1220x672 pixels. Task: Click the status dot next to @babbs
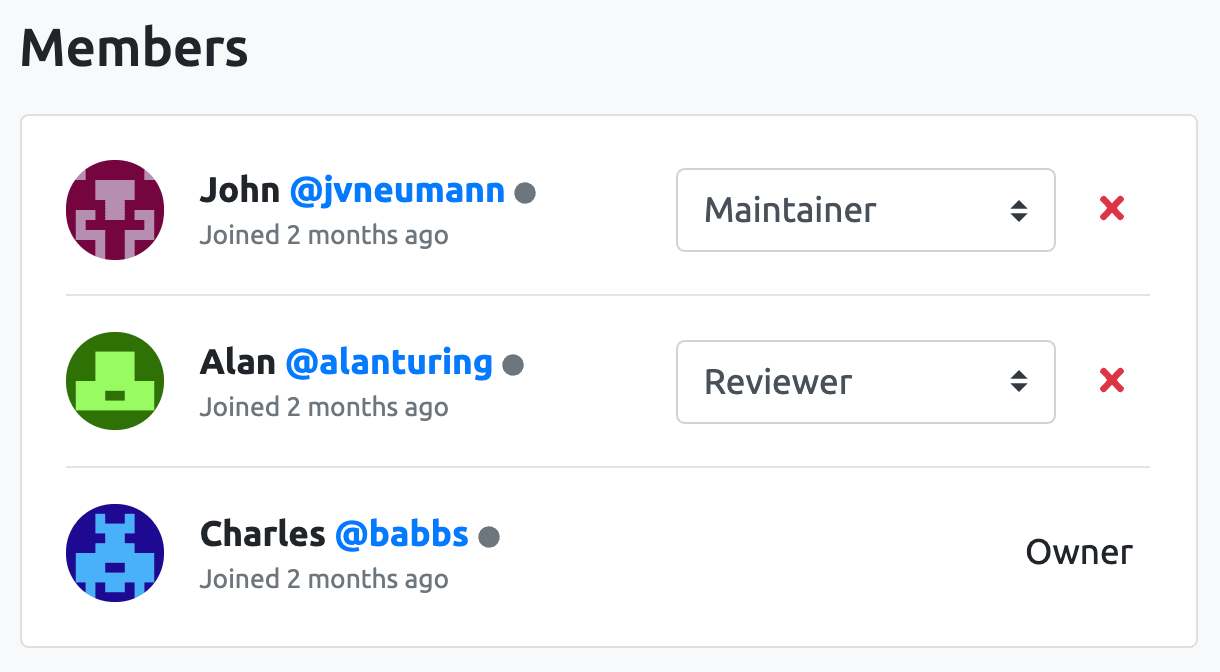coord(488,536)
